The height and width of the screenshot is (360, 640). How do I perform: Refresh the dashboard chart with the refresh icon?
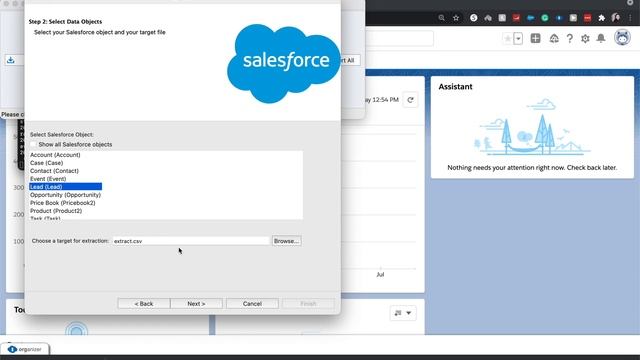pyautogui.click(x=410, y=100)
